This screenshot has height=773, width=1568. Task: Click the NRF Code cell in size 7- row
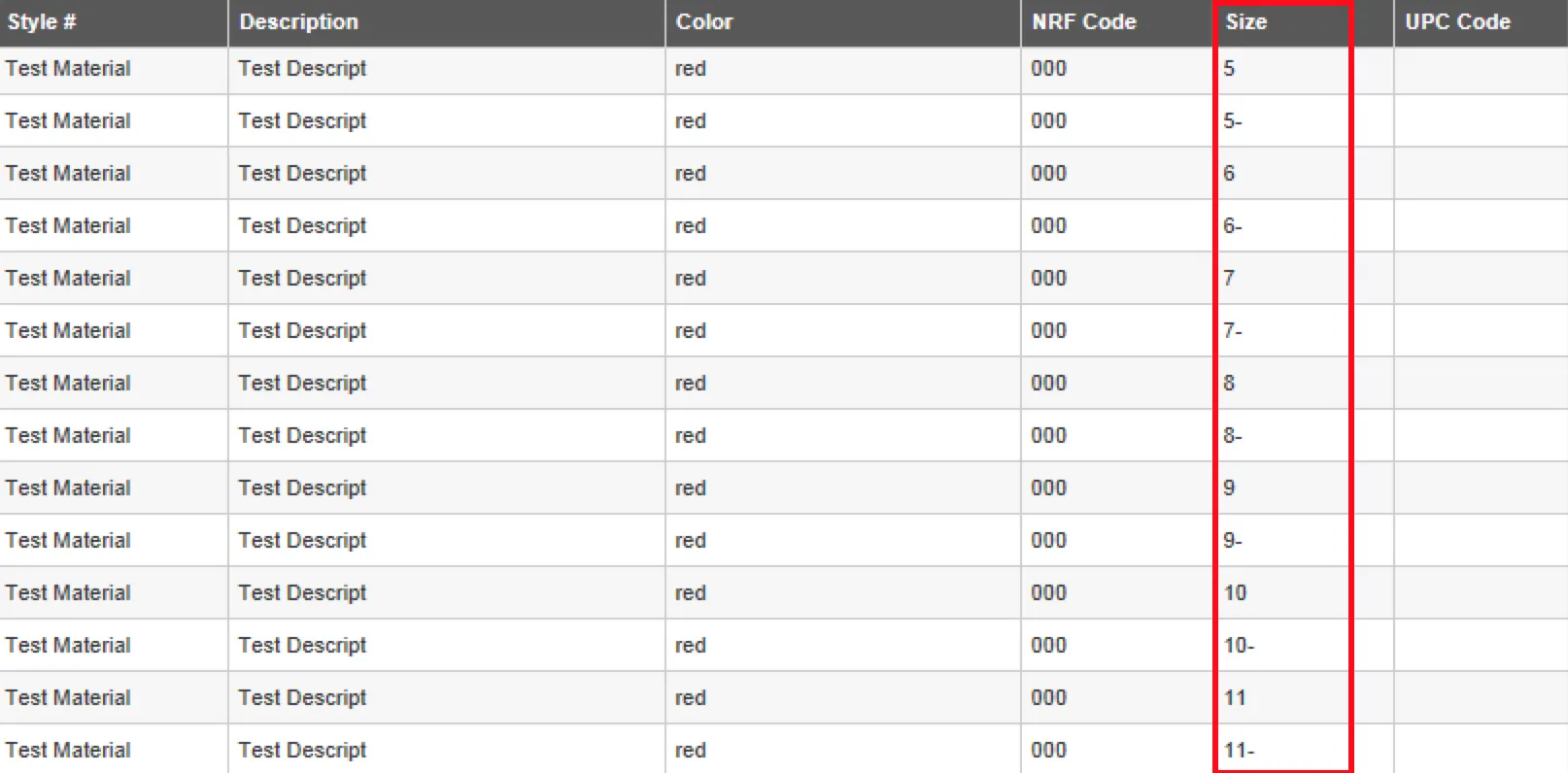click(x=1049, y=331)
